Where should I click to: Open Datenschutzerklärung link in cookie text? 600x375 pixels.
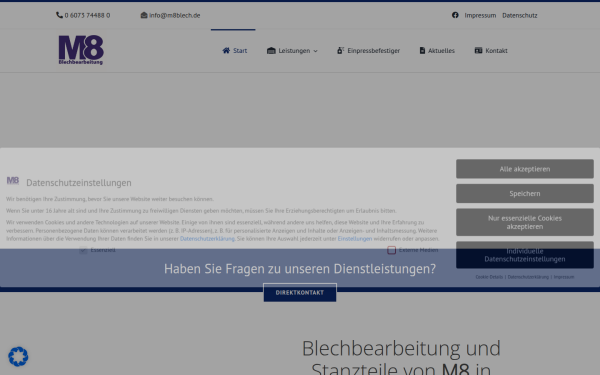coord(207,239)
